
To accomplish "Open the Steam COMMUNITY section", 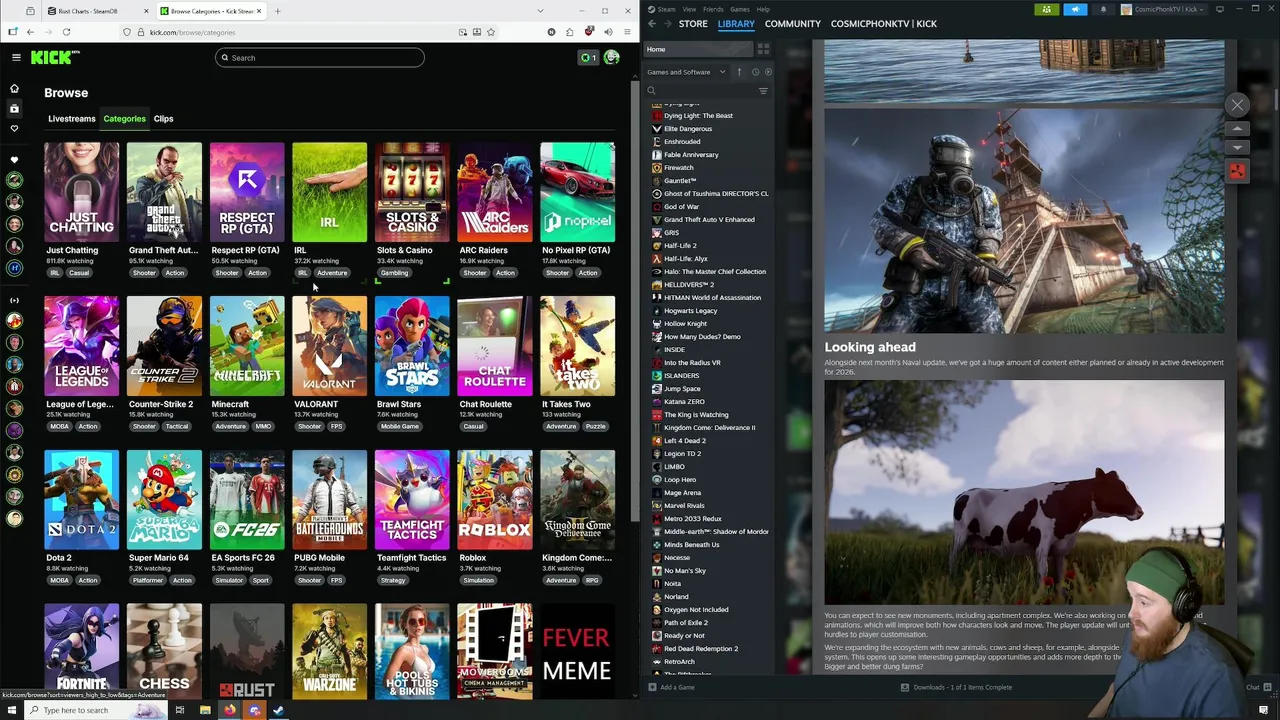I will [x=792, y=24].
